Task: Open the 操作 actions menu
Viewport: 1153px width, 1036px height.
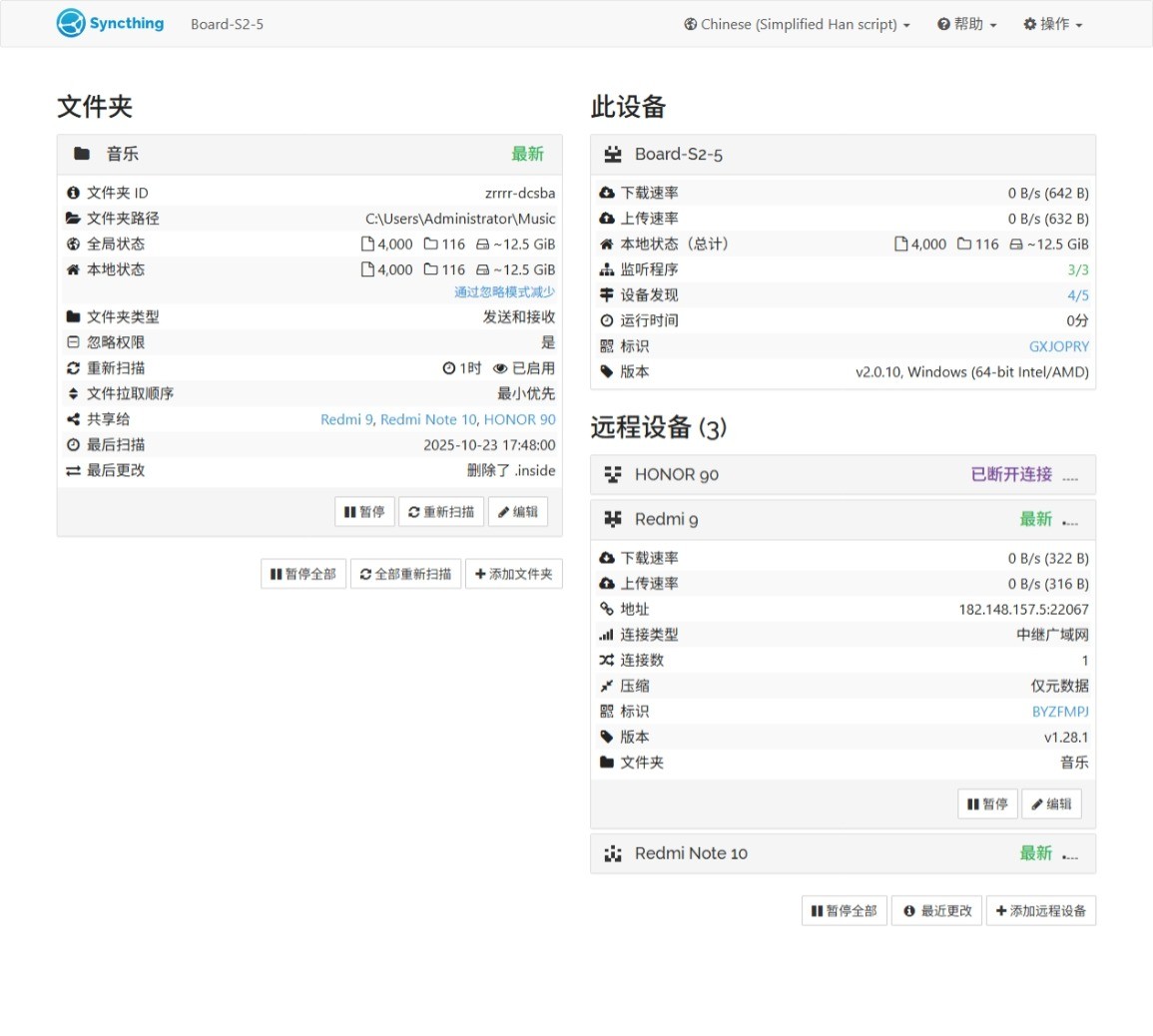Action: click(1052, 24)
